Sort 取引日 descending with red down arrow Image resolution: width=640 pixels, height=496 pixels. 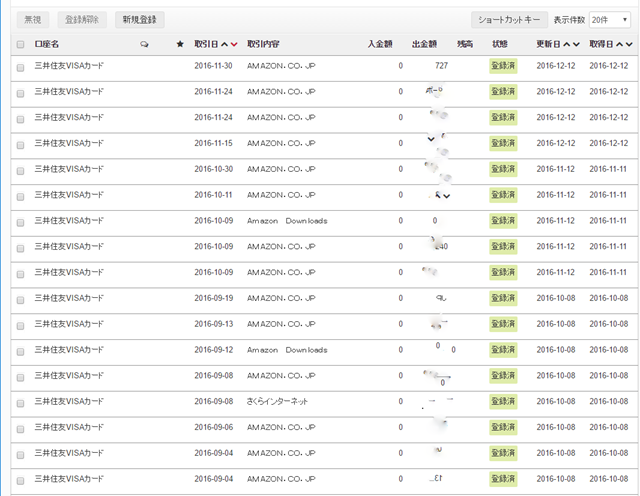pyautogui.click(x=234, y=44)
